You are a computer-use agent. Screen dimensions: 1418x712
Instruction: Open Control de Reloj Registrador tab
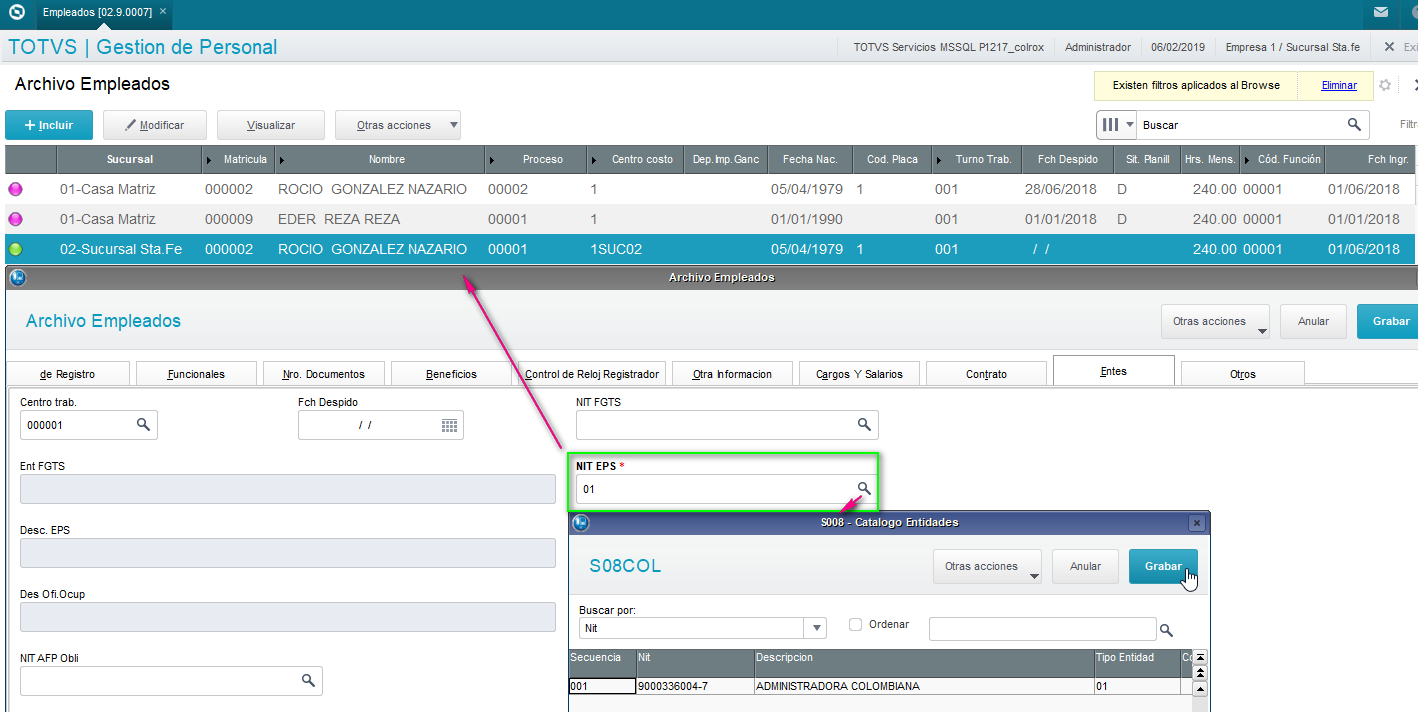pyautogui.click(x=592, y=374)
